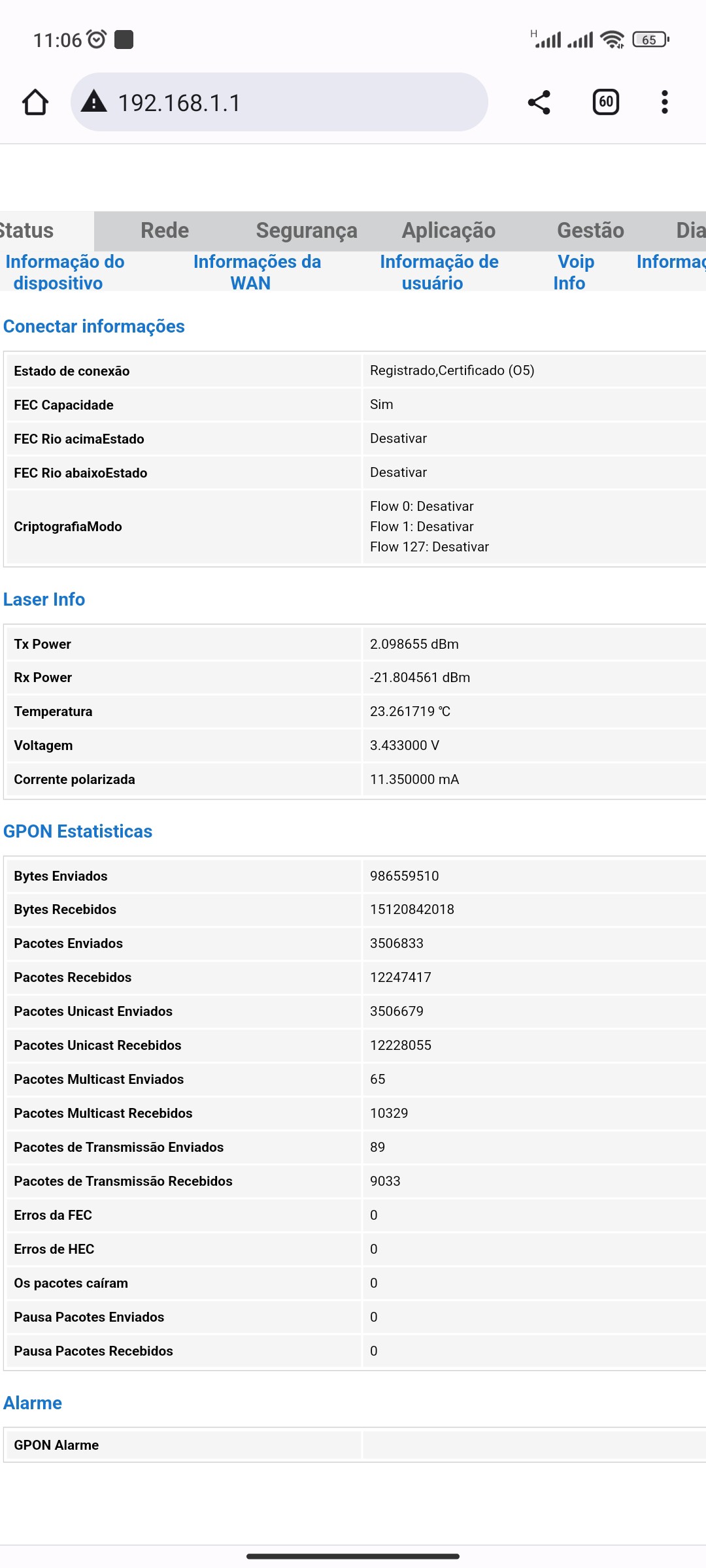The width and height of the screenshot is (706, 1568).
Task: Go to the Gestão tab
Action: coord(590,231)
